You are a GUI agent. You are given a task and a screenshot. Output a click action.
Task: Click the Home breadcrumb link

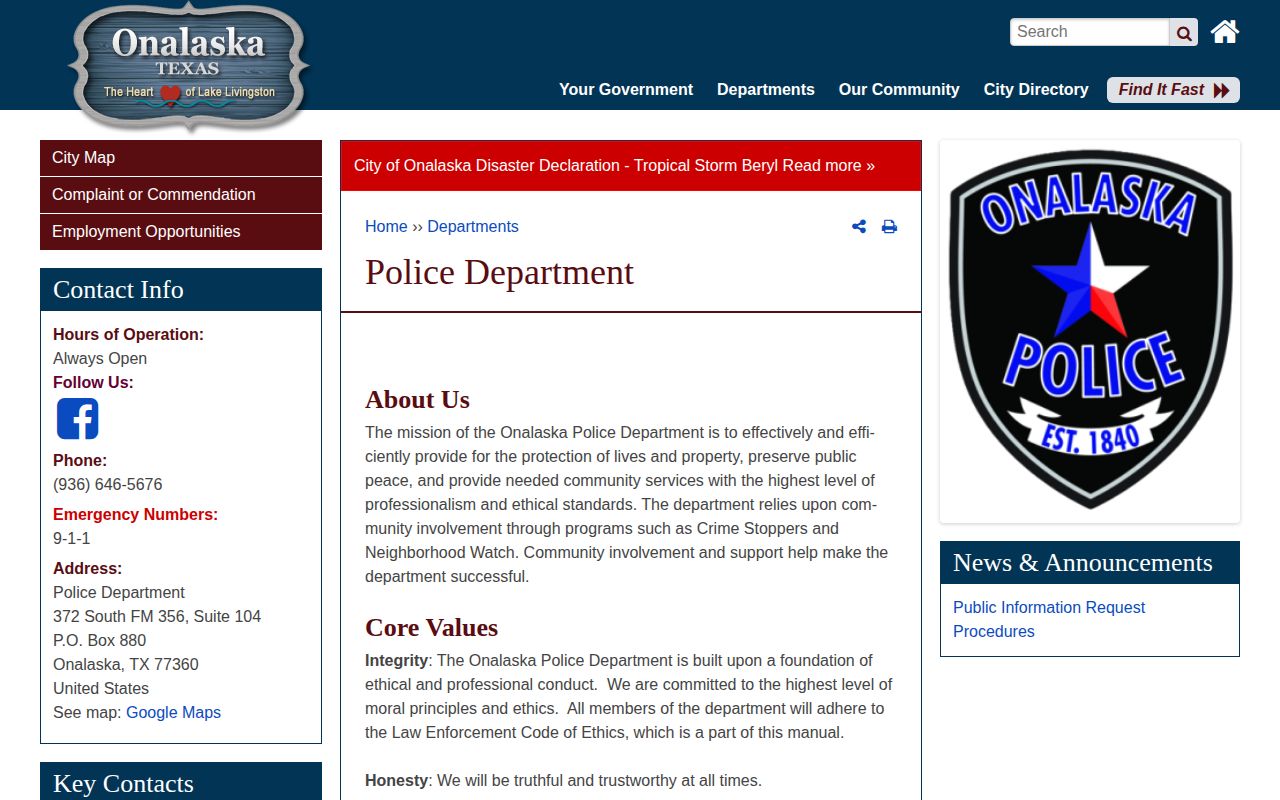point(386,227)
